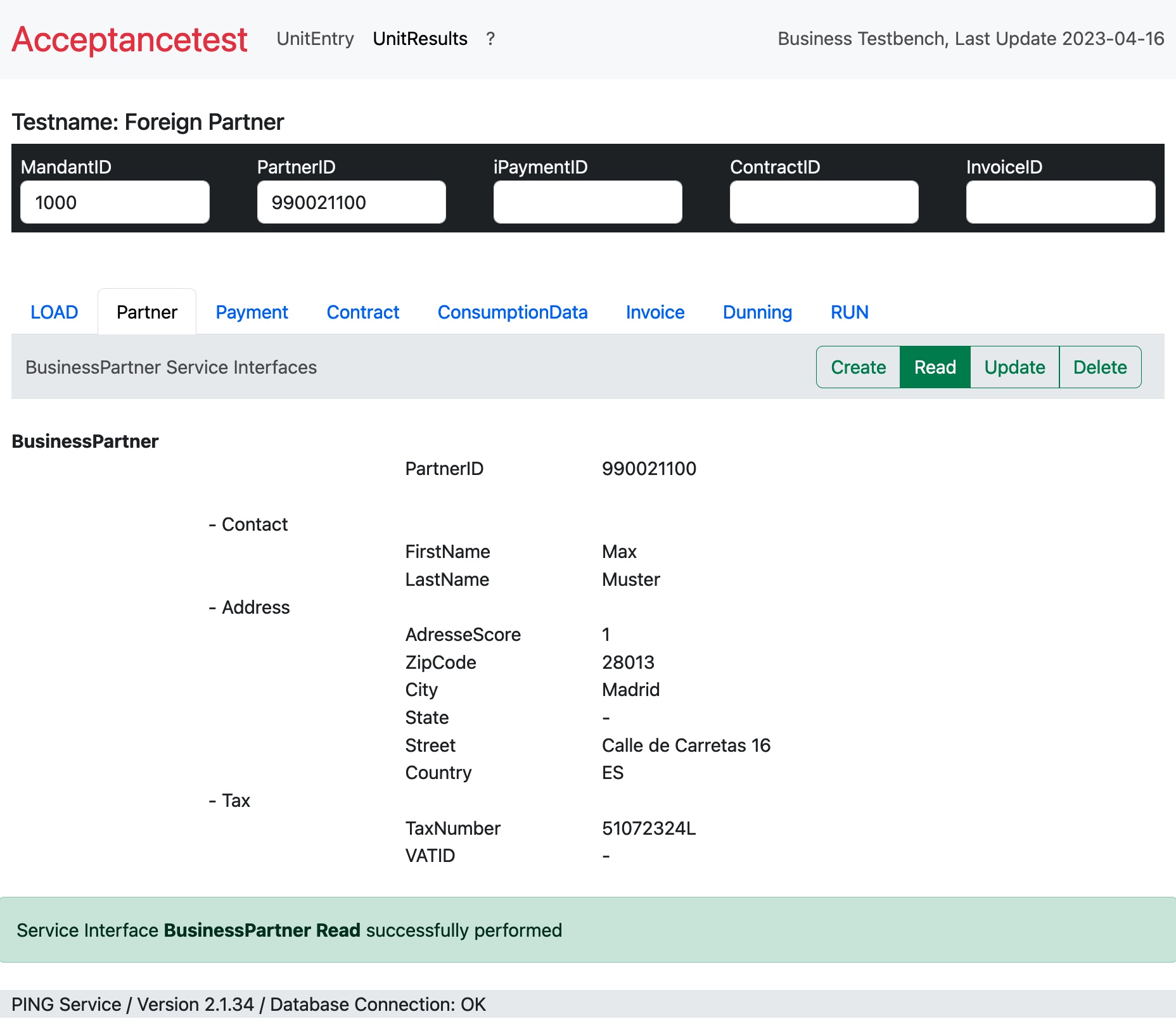
Task: Click the PartnerID input field
Action: click(351, 202)
